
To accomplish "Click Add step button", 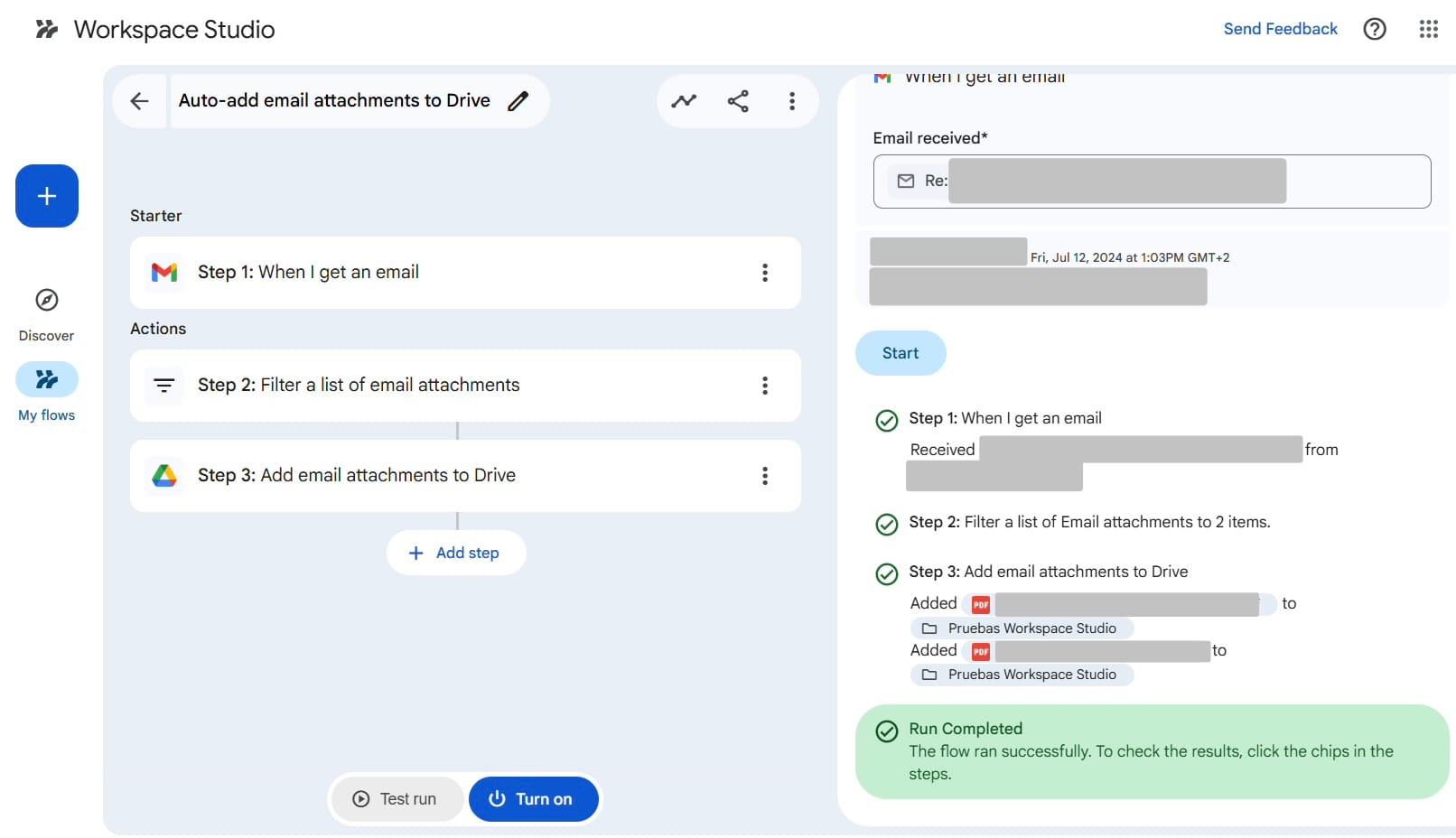I will [x=456, y=553].
